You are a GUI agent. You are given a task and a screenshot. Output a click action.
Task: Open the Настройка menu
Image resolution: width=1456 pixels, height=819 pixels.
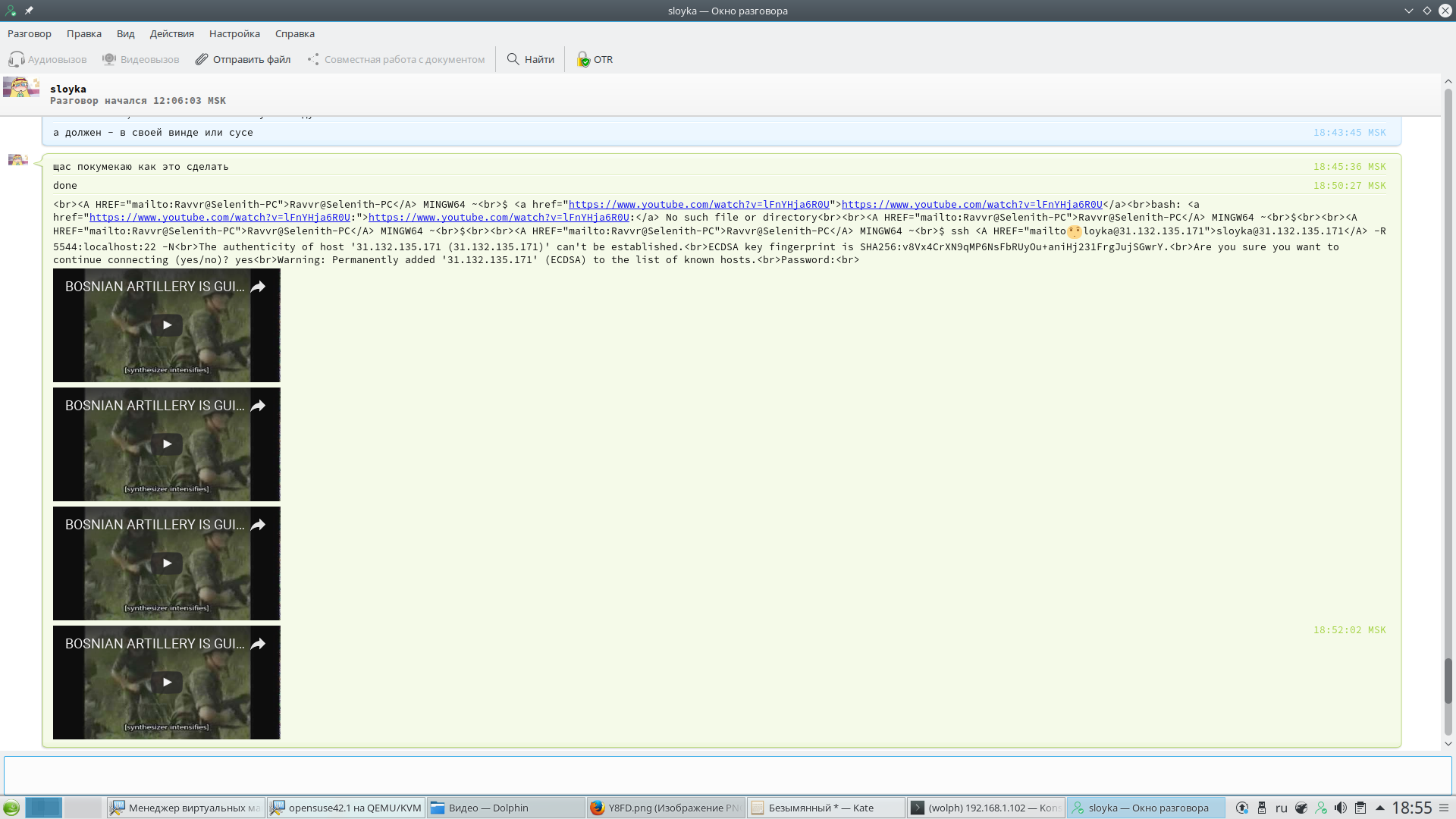(x=234, y=33)
